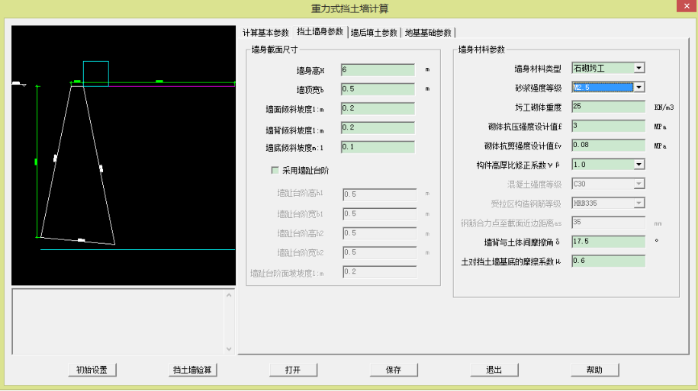Click the 土对挡土墙基底的摩擦系数μ input field
698x391 pixels.
point(609,261)
